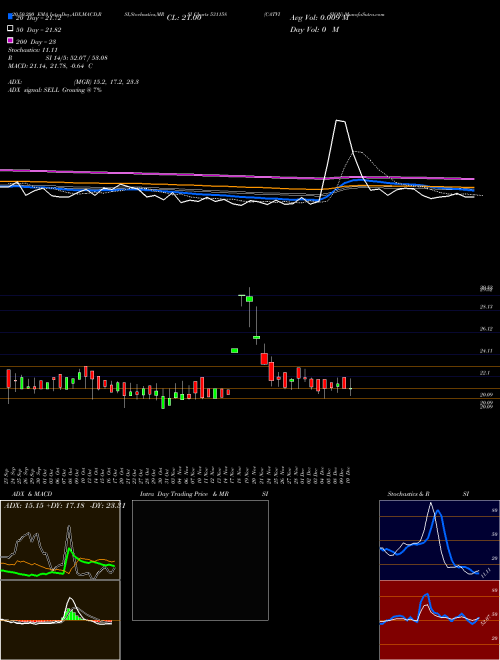Click the tallest green candlestick near top
Image resolution: width=500 pixels, height=660 pixels.
click(249, 299)
